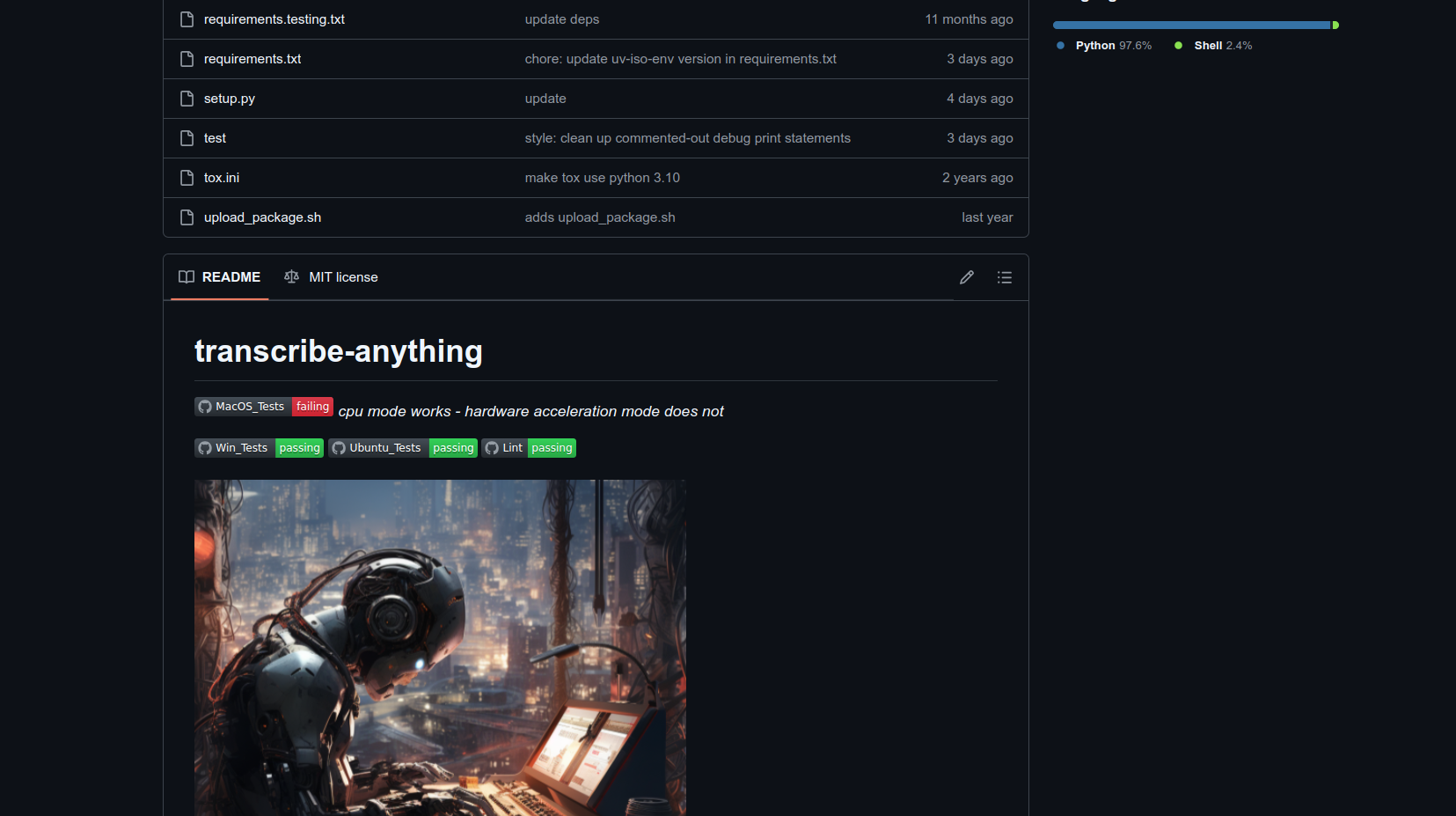Open commit 'make tox use python 3.10'
1456x816 pixels.
[x=602, y=178]
